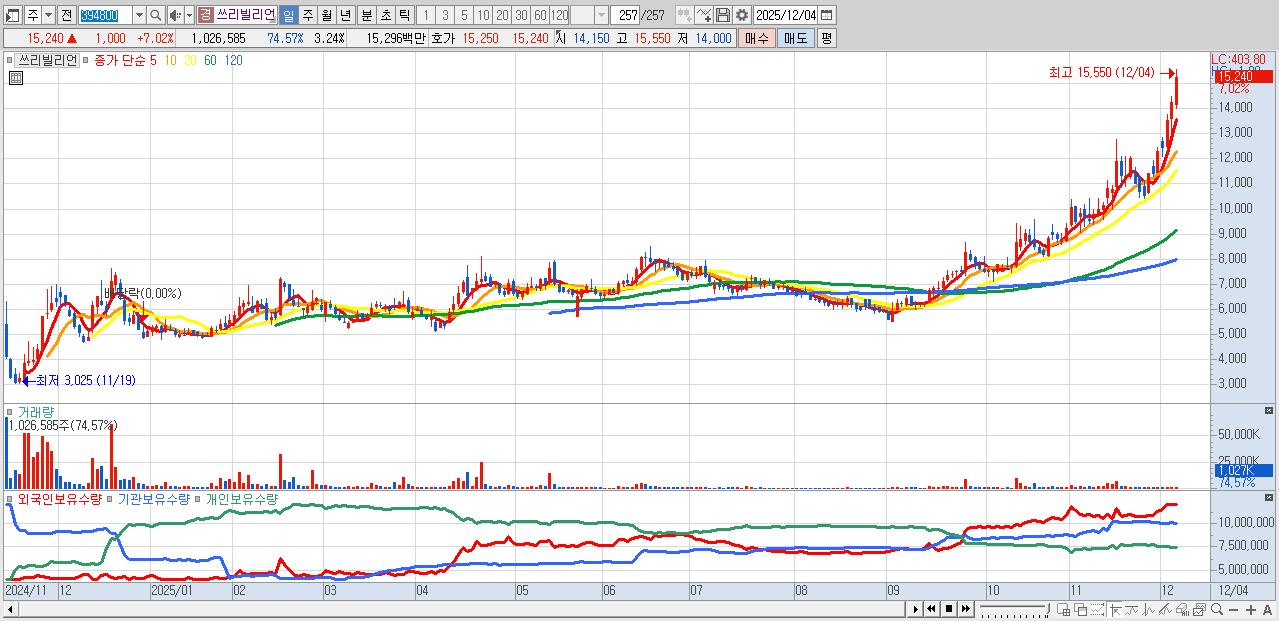The height and width of the screenshot is (621, 1279).
Task: Click the scroll left arrow at bottom
Action: click(x=10, y=609)
